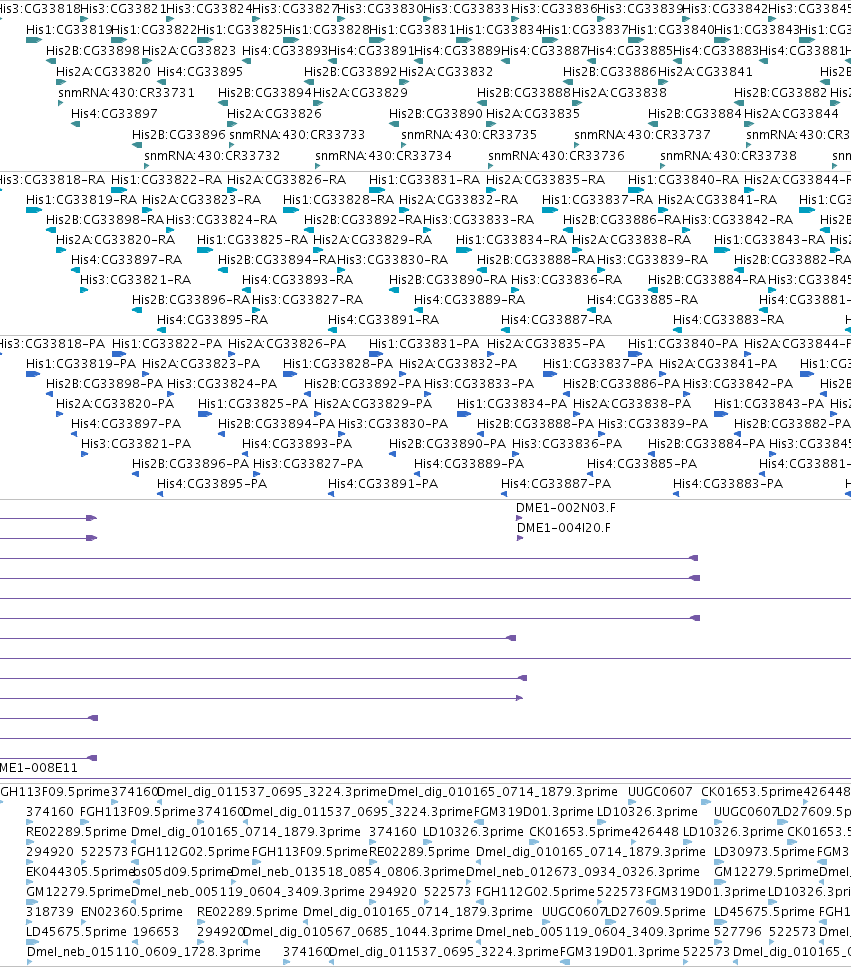This screenshot has width=851, height=967.
Task: Click purple arrow glyph below DME1-004I20.F
Action: click(520, 538)
